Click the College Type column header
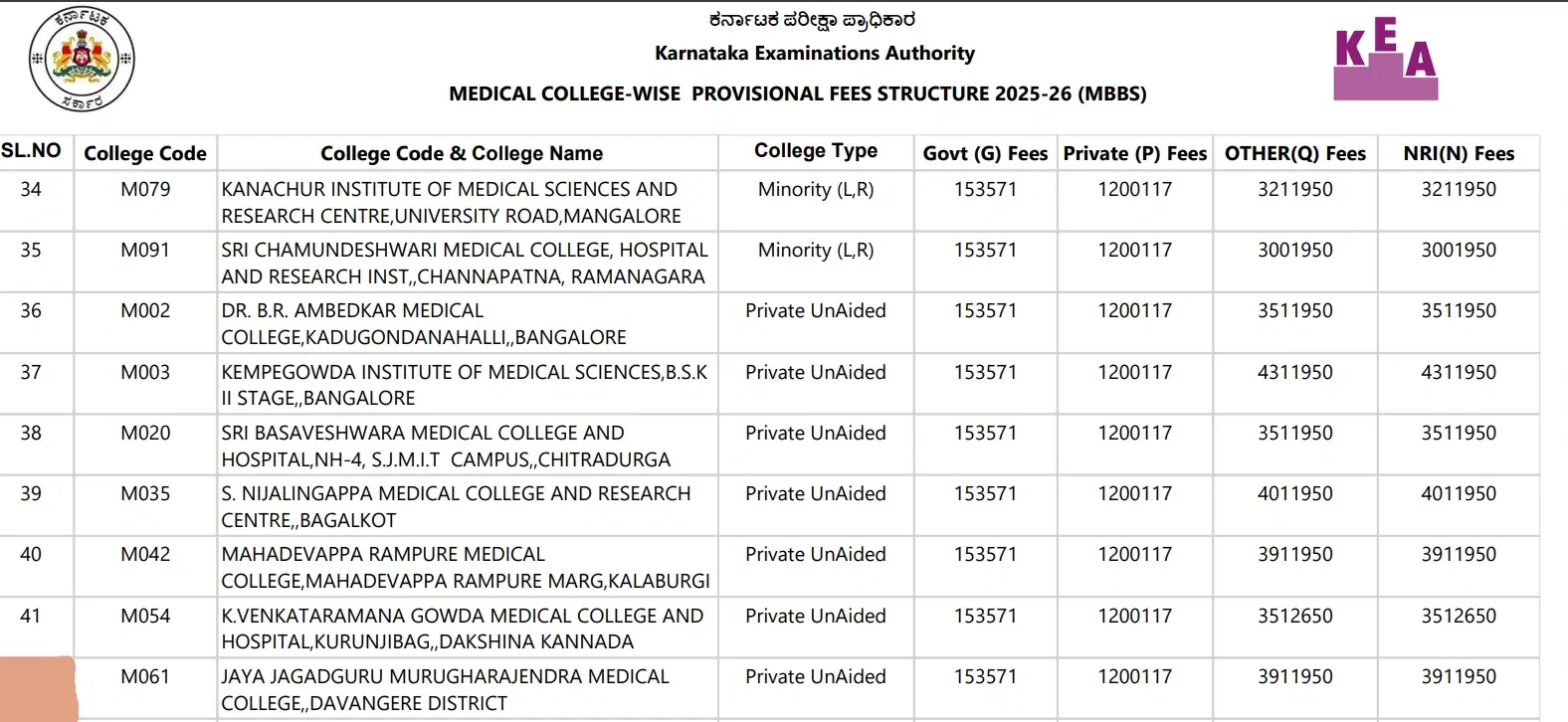1568x722 pixels. 815,151
